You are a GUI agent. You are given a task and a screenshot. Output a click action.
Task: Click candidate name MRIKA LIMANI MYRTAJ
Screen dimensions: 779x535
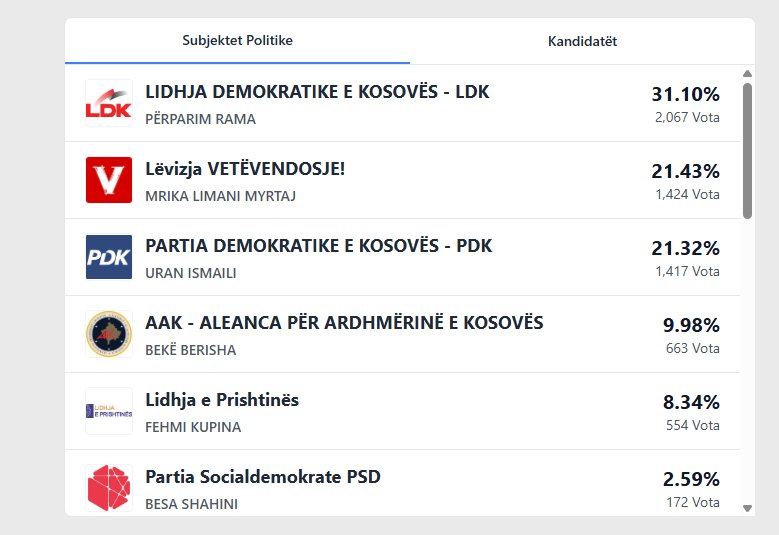pyautogui.click(x=220, y=196)
